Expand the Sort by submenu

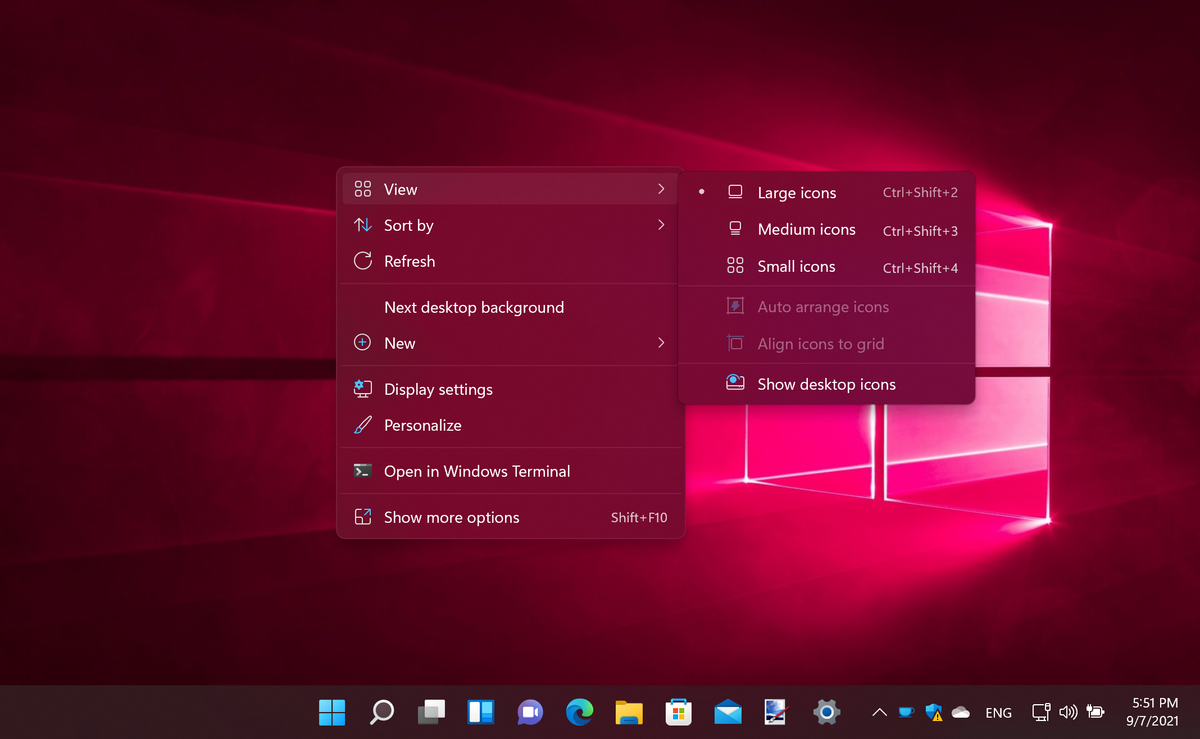coord(408,225)
